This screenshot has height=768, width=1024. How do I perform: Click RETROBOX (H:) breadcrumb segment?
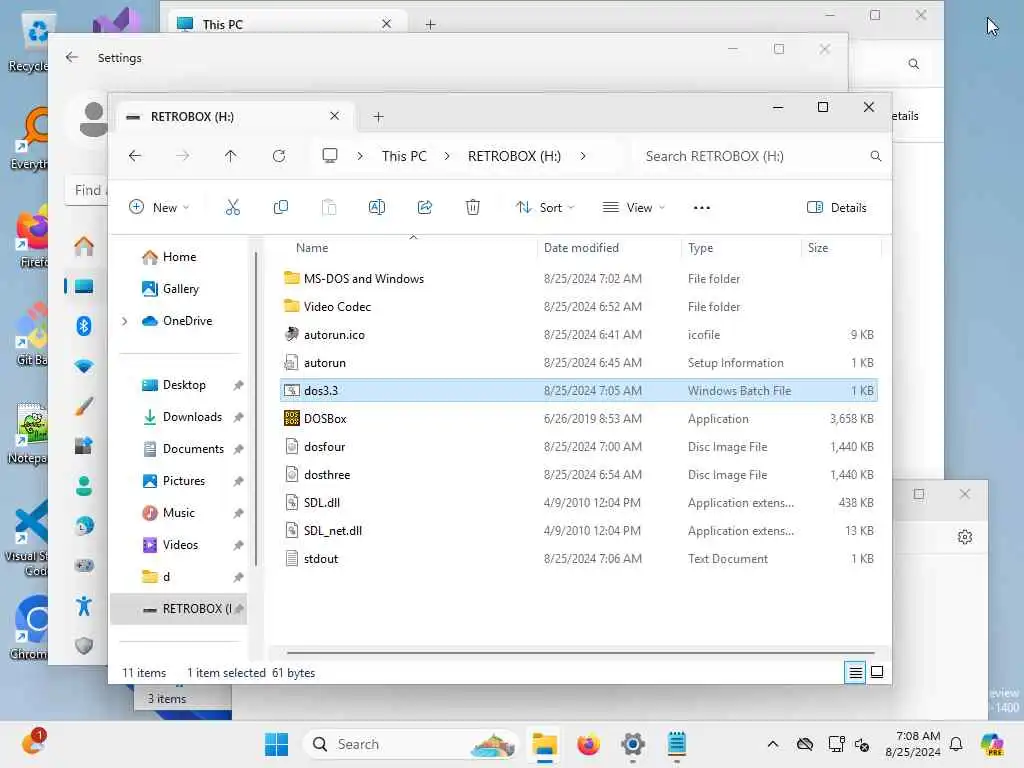tap(514, 156)
